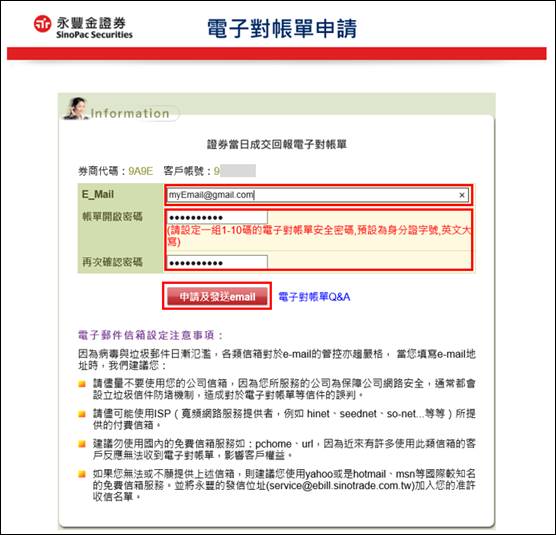
Task: Submit with the 申請及發送email button
Action: click(217, 296)
